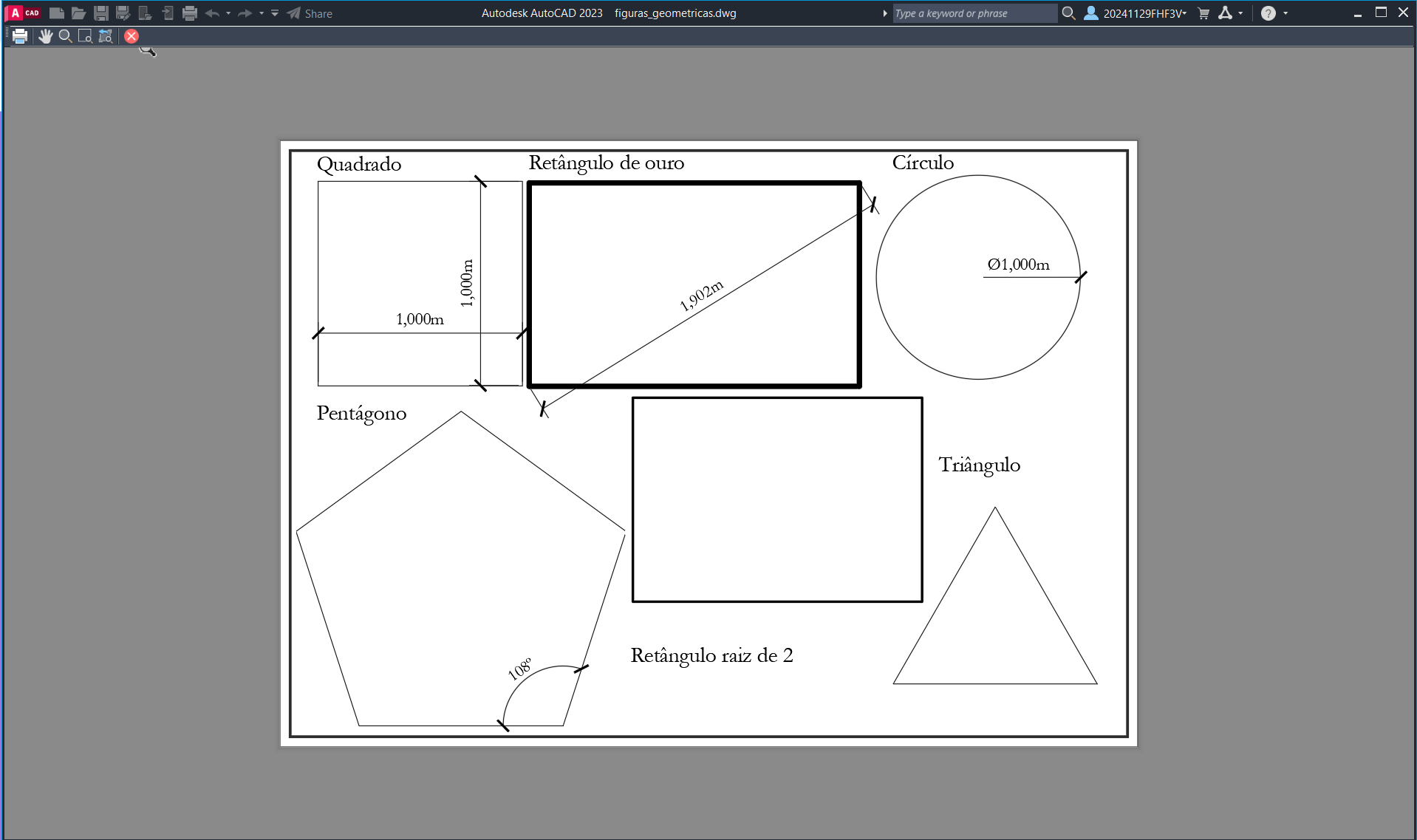Print from the preview toolbar
The image size is (1417, 840).
[x=20, y=36]
